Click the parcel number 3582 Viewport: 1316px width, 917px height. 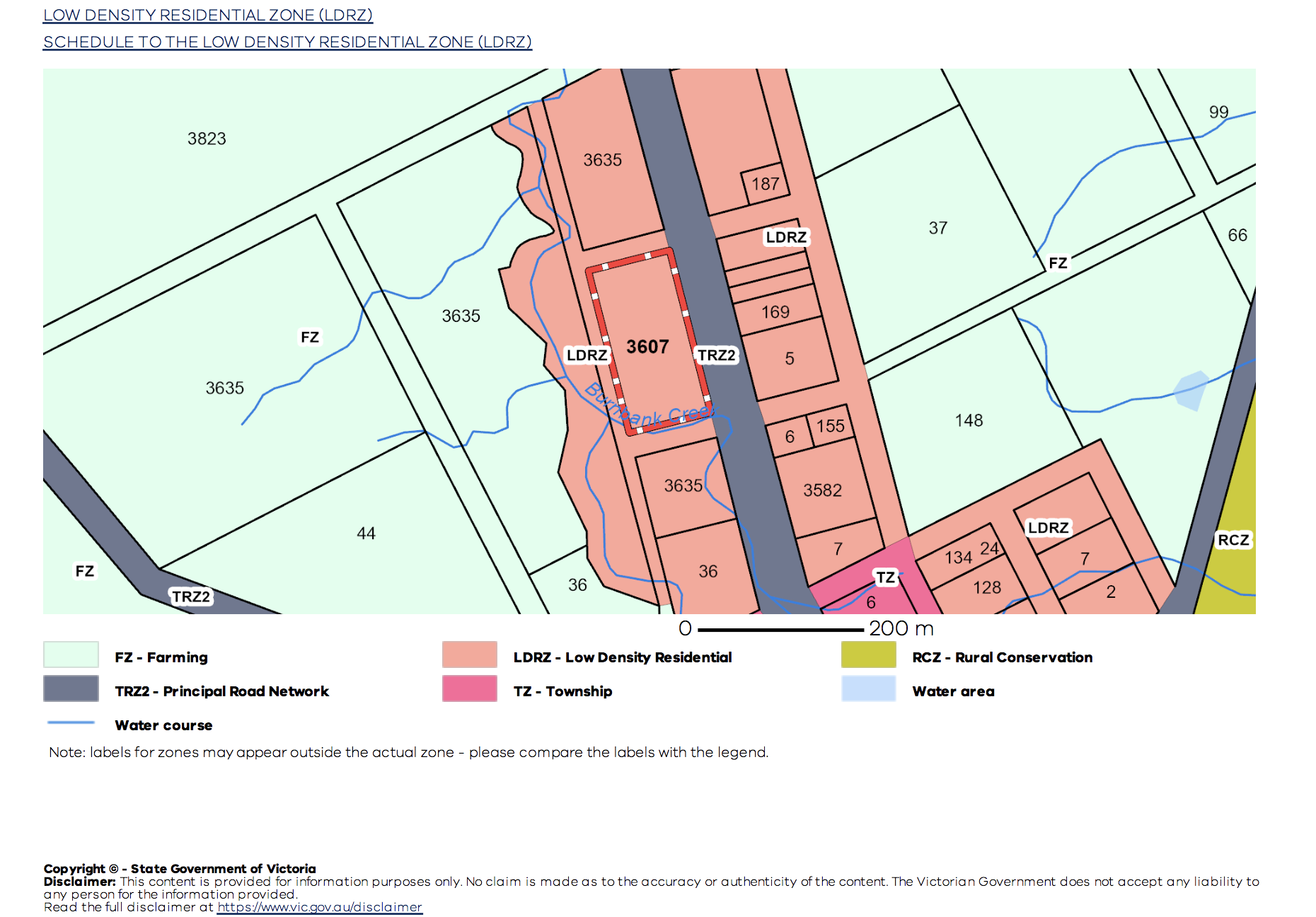pyautogui.click(x=822, y=490)
